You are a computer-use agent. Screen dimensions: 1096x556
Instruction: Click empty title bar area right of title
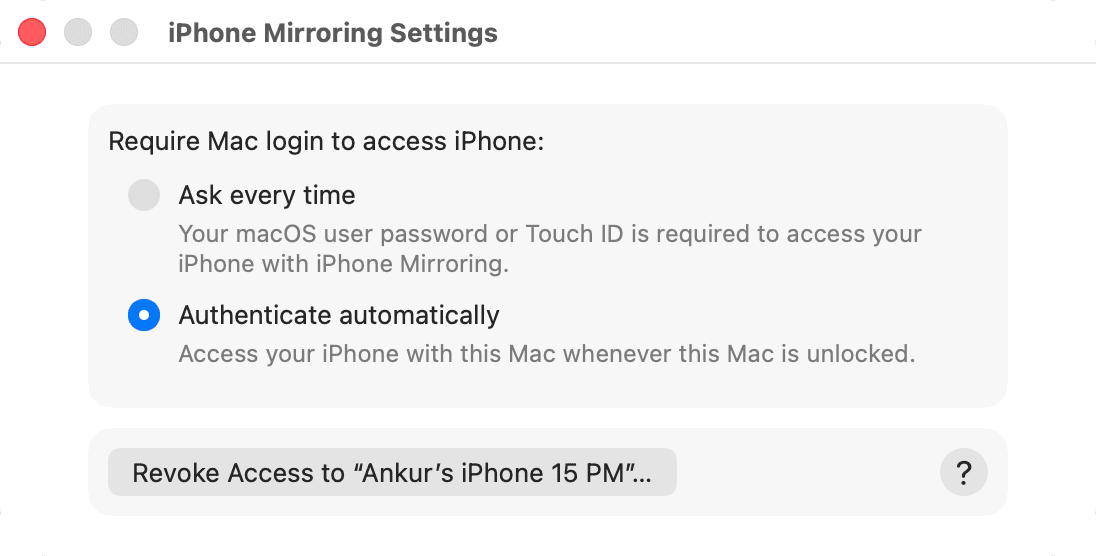pos(780,33)
